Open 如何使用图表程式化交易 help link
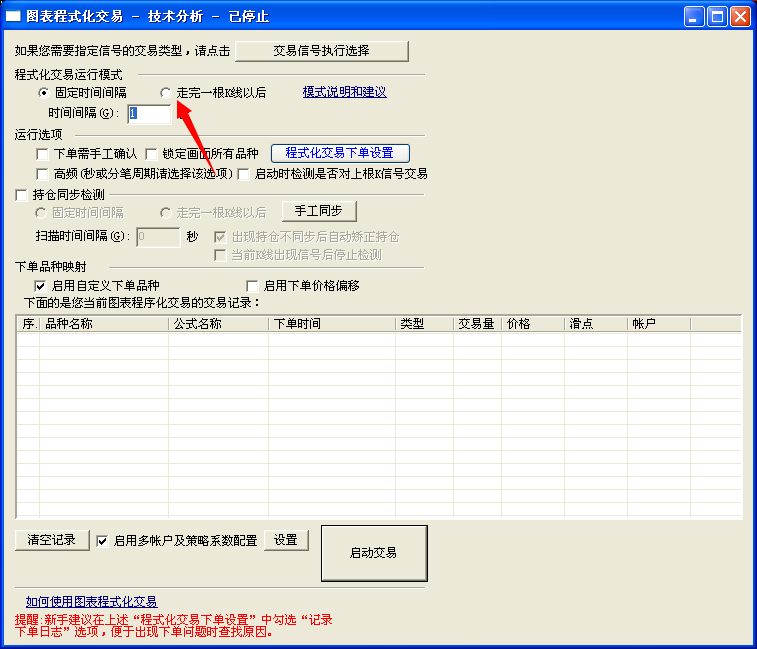This screenshot has width=757, height=649. pyautogui.click(x=92, y=601)
